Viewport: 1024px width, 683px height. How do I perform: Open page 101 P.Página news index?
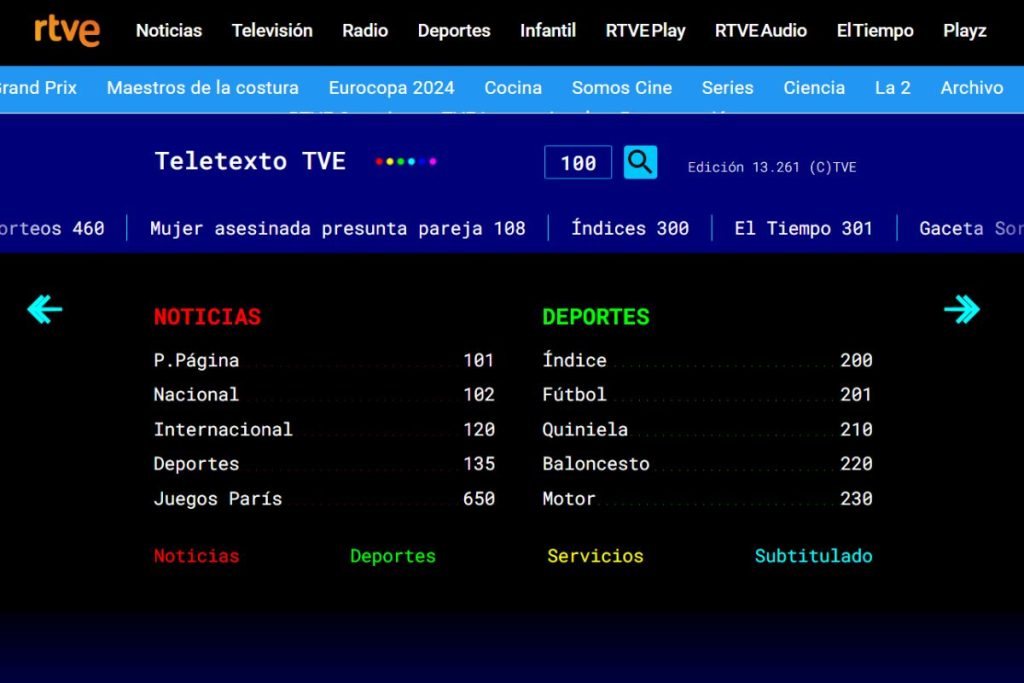tap(320, 360)
